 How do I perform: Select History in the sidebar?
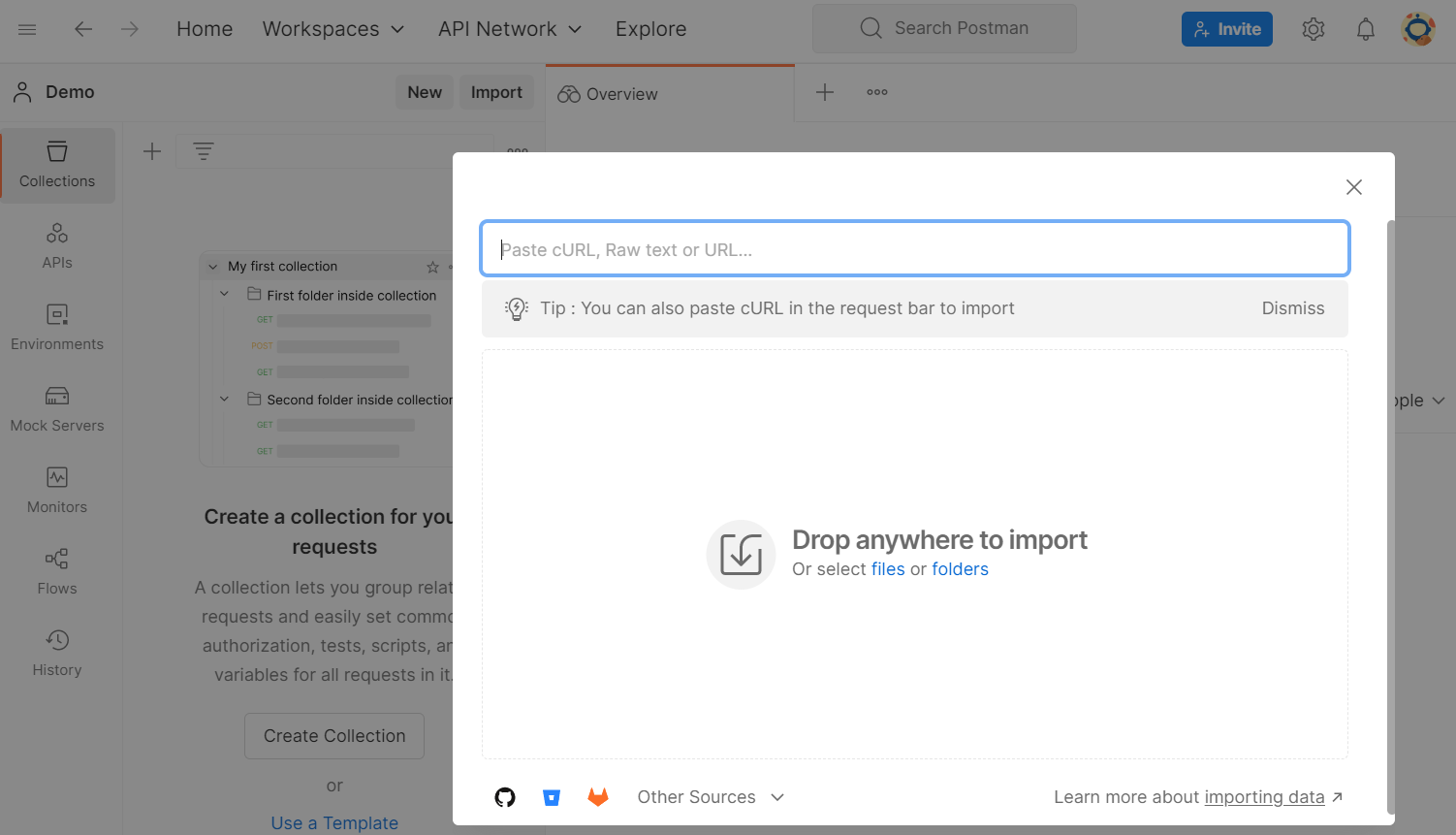click(57, 654)
